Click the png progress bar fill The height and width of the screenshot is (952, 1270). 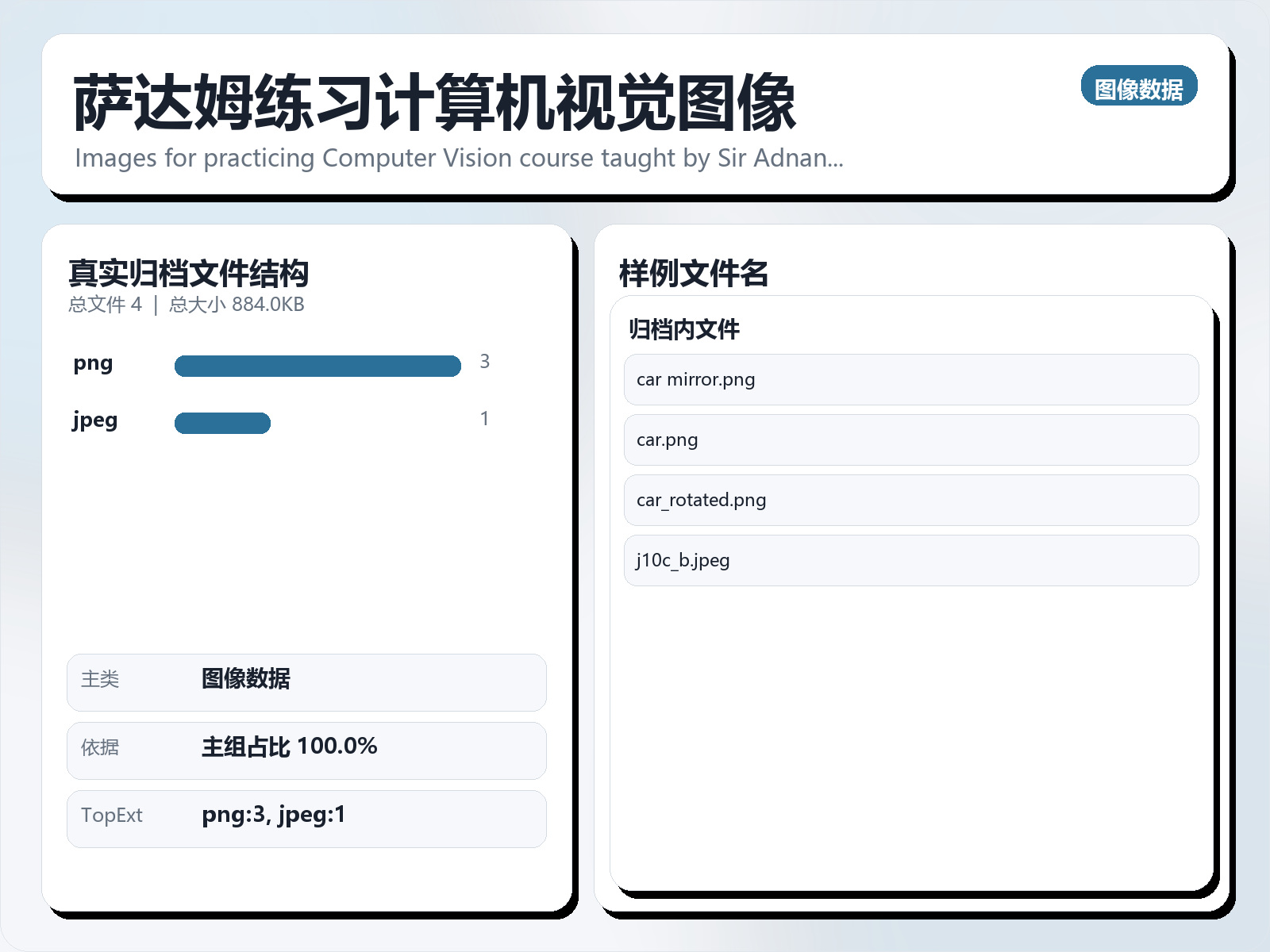(x=317, y=365)
